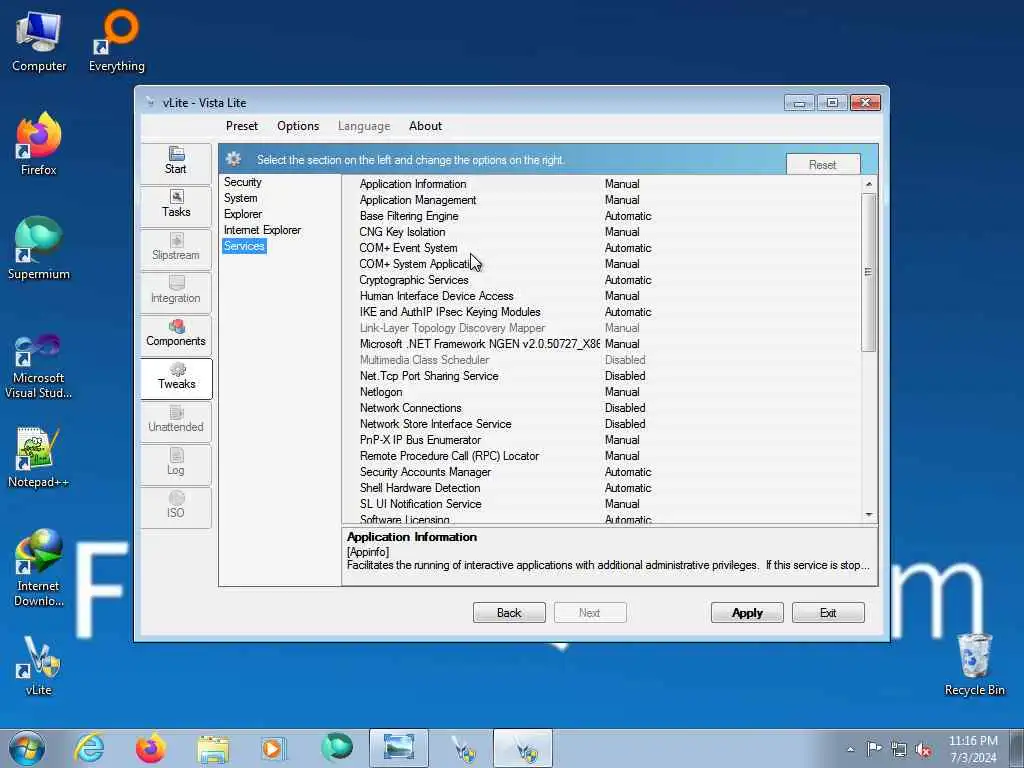Open Supermium from the taskbar
Viewport: 1024px width, 768px height.
pyautogui.click(x=336, y=748)
